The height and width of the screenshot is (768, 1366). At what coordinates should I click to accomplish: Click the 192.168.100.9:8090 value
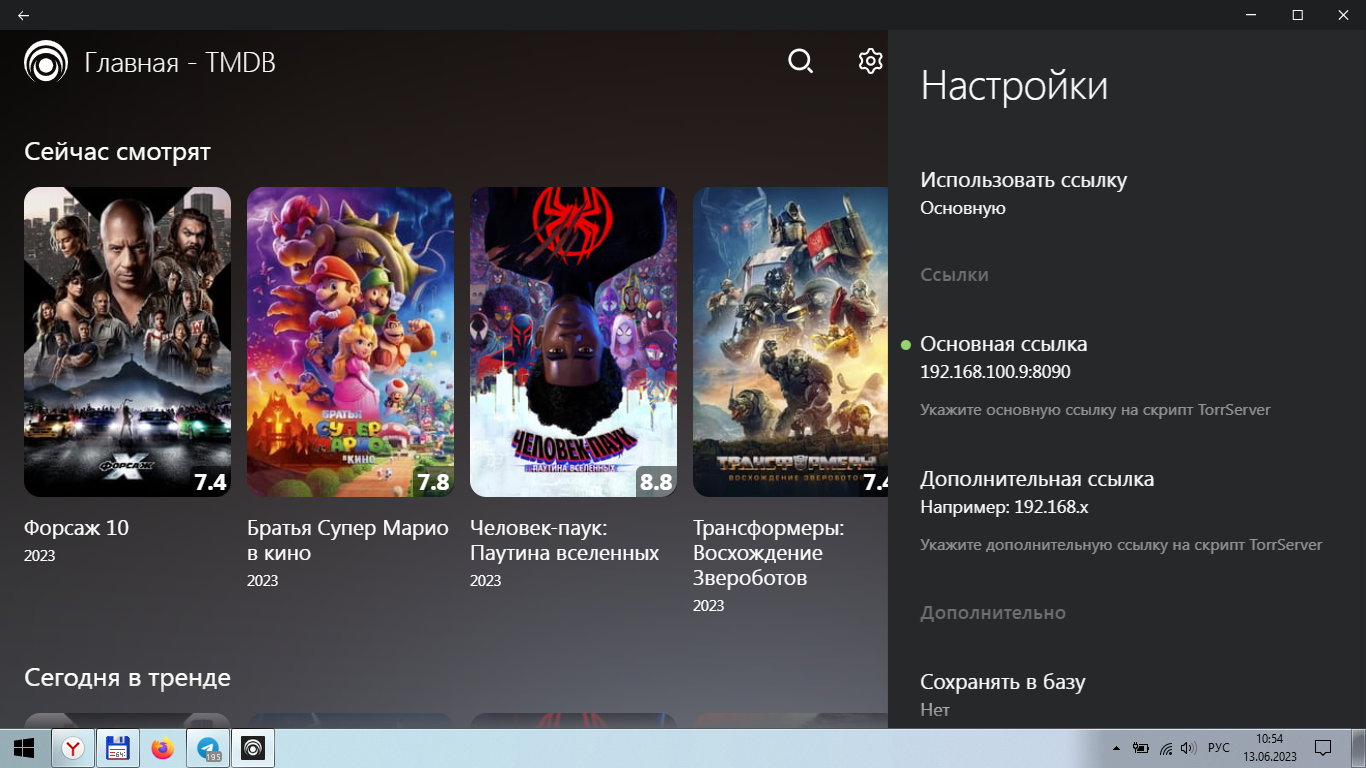click(996, 372)
